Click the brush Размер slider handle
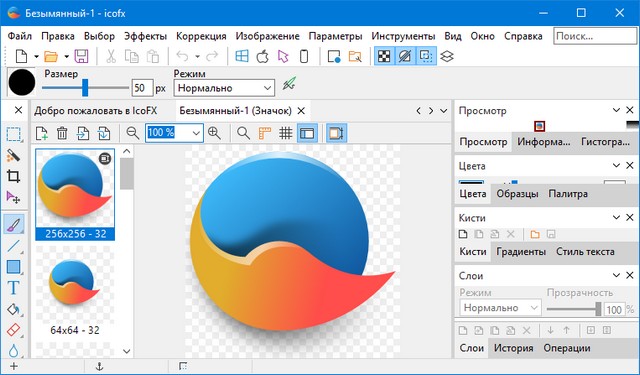640x375 pixels. point(85,87)
